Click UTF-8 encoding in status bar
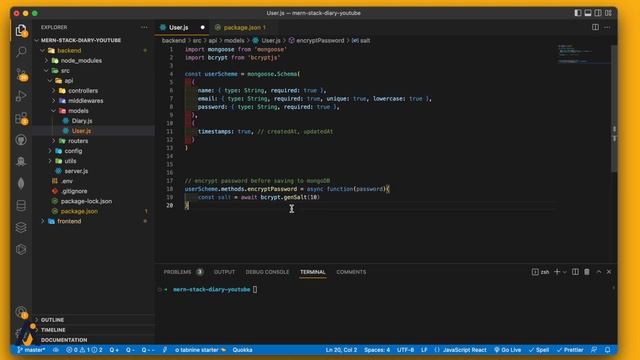 coord(405,350)
